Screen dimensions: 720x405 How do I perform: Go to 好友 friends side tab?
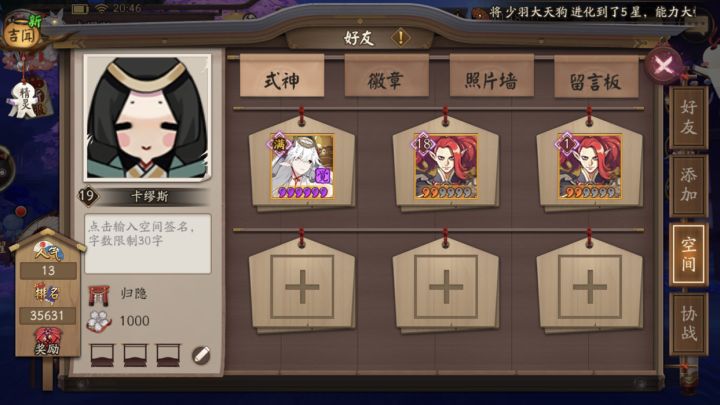pyautogui.click(x=688, y=118)
